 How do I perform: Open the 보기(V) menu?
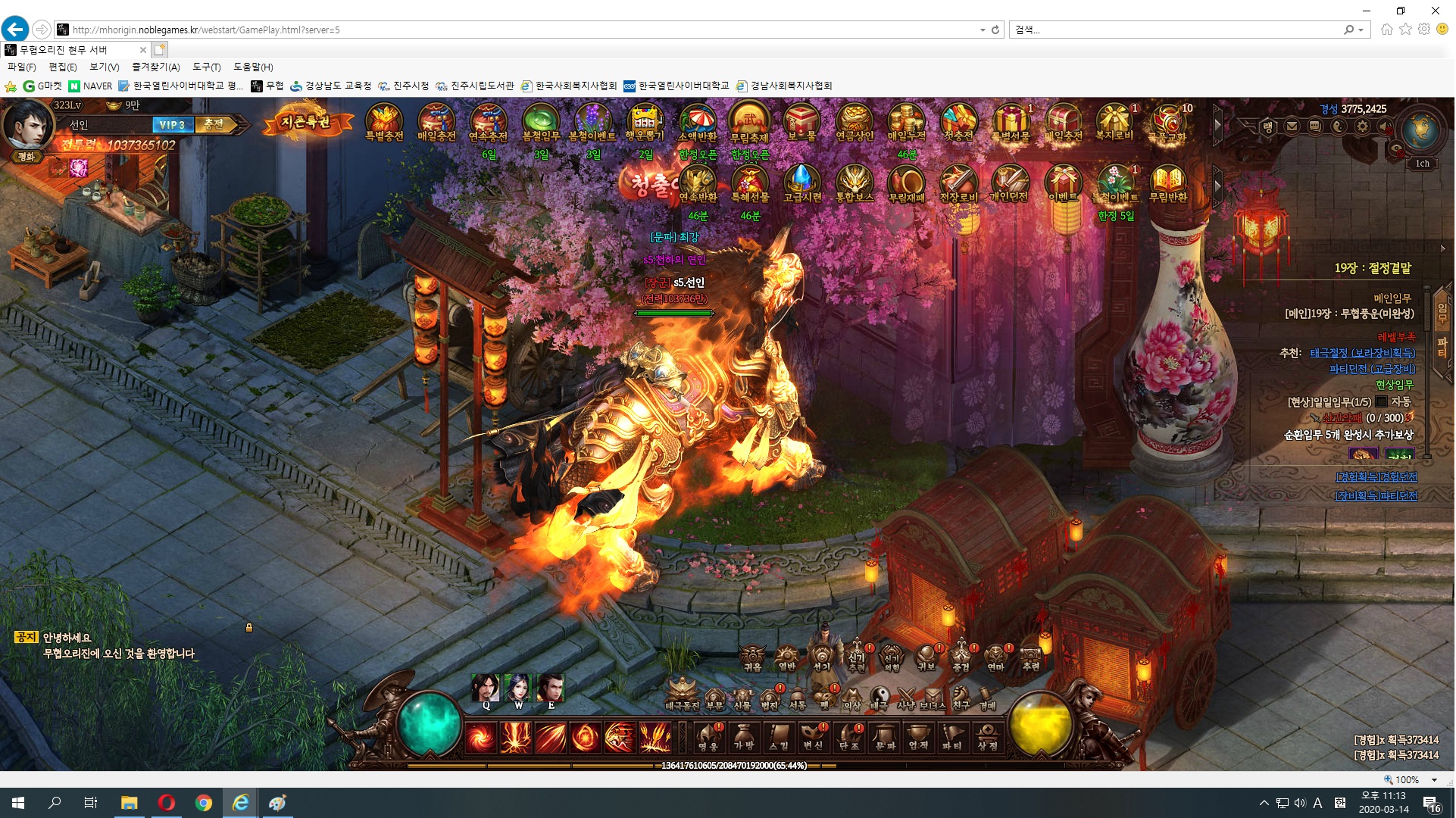pyautogui.click(x=105, y=67)
